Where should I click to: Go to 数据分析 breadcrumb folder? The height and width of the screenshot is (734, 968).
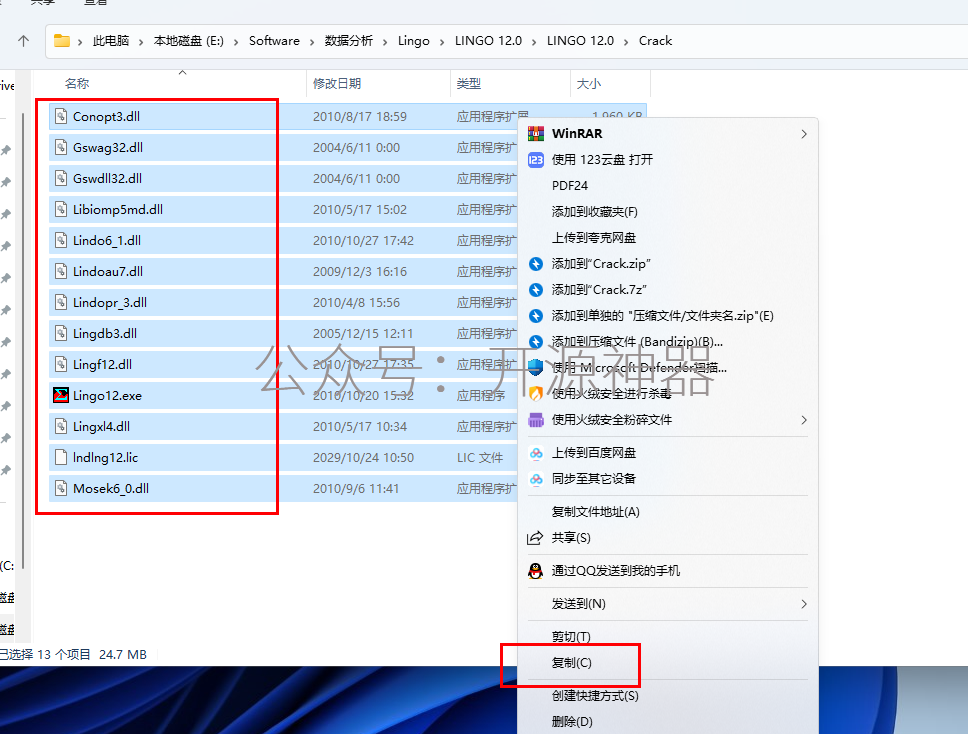349,41
